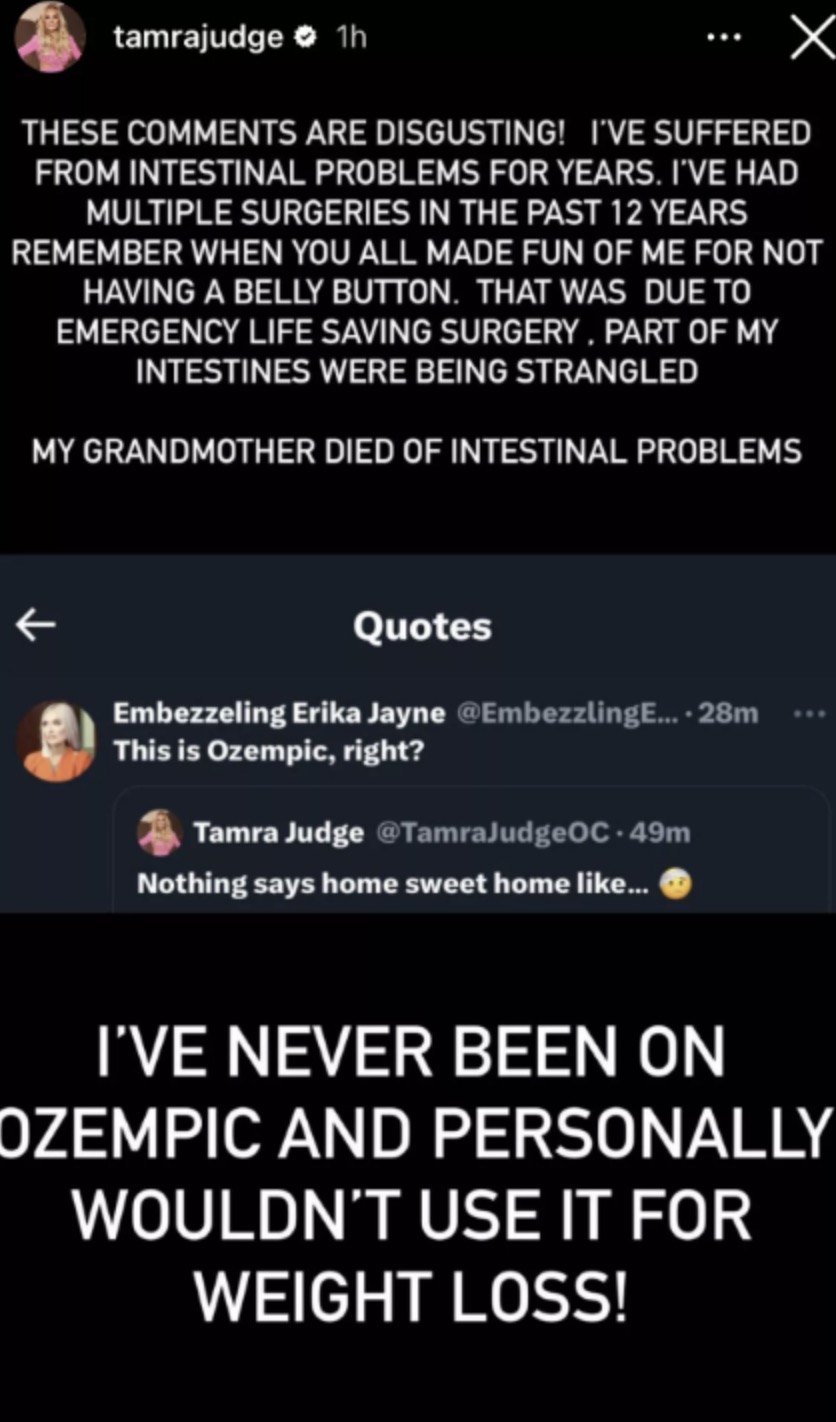Click the emoji at the end of the quoted tweet

[678, 885]
